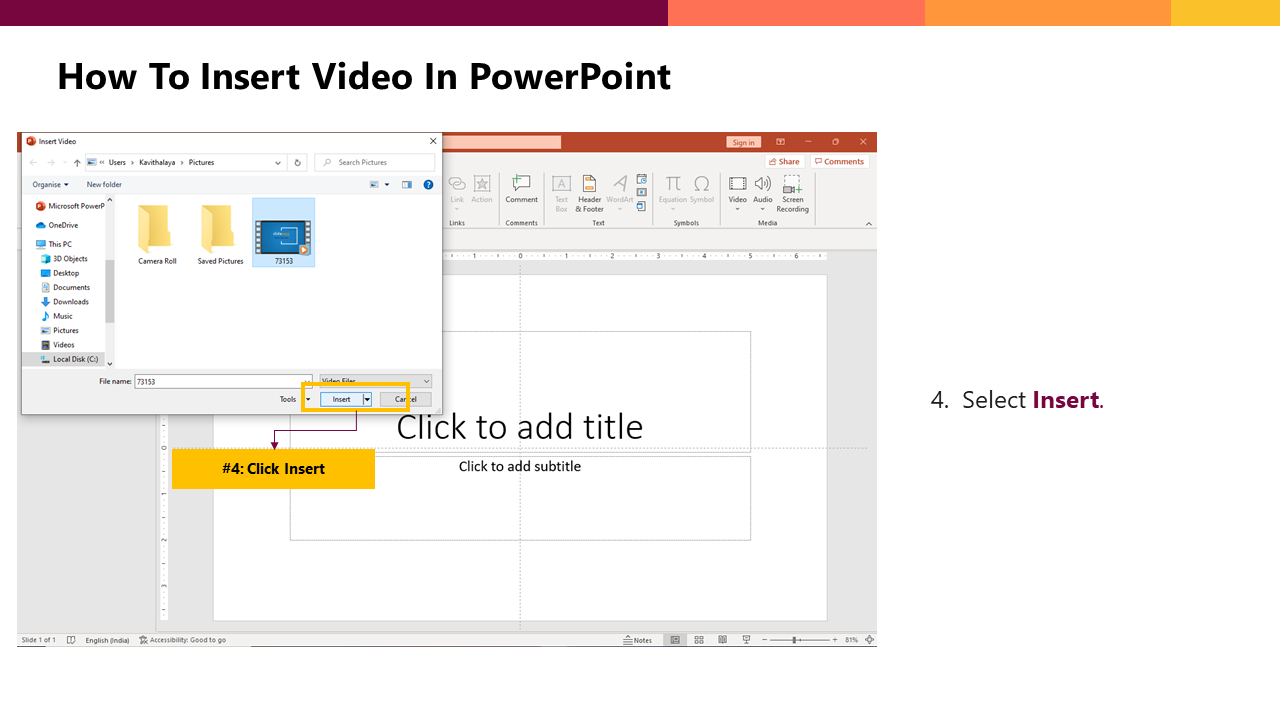
Task: Click the Slide Number icon in Text group
Action: 642,192
